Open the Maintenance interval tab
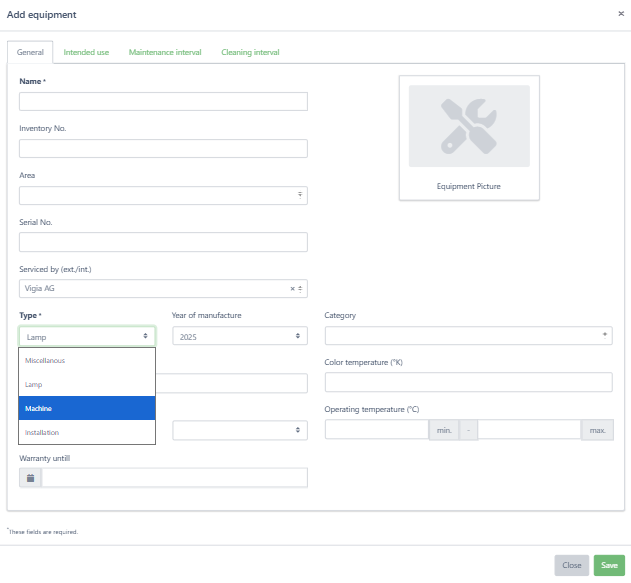 [165, 52]
